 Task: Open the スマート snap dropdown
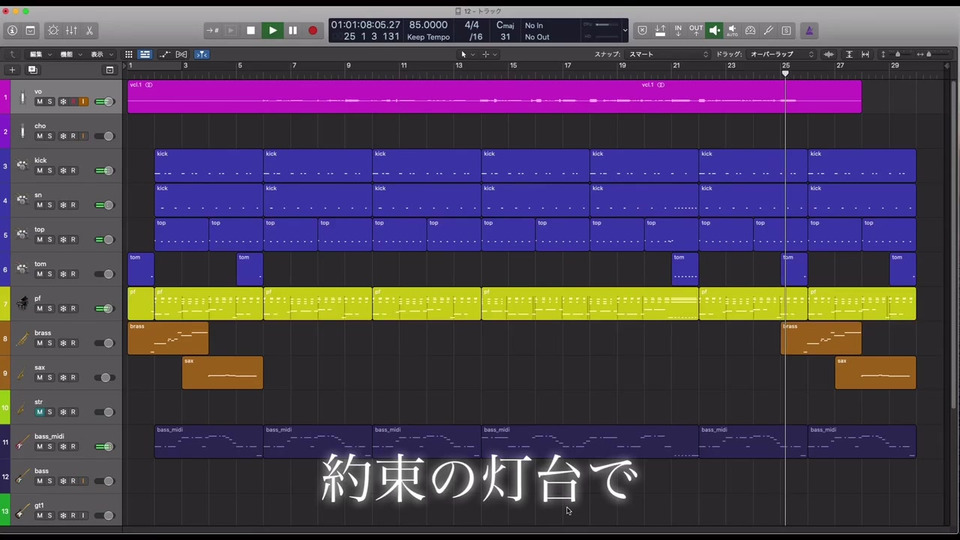(668, 54)
